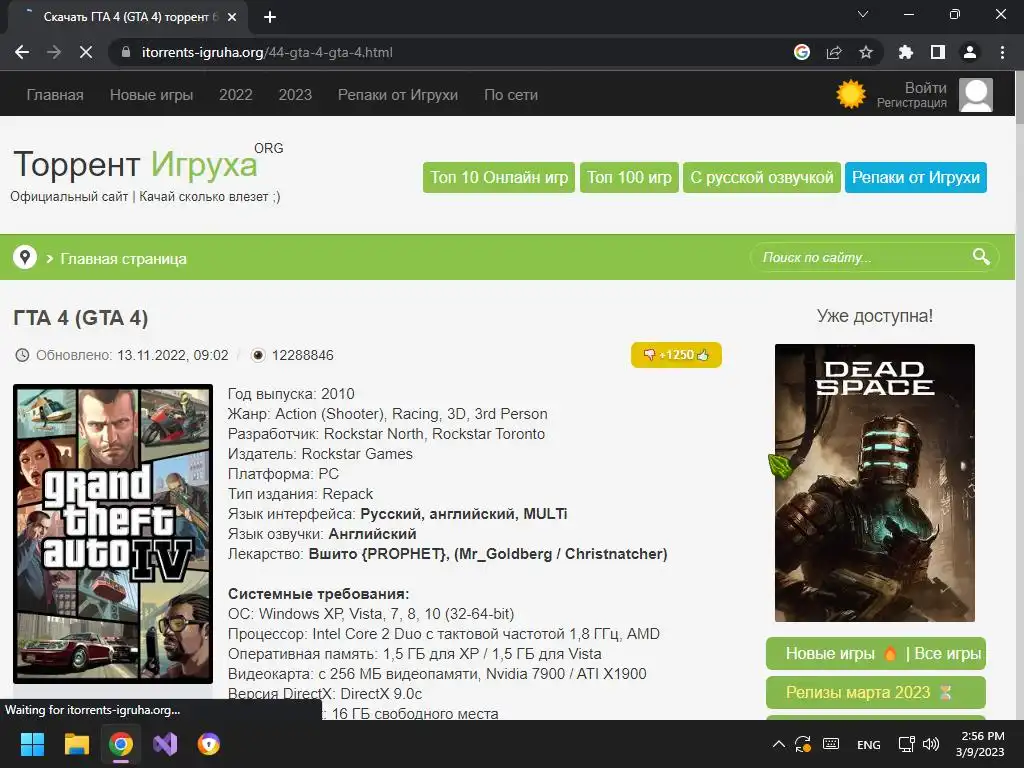Click update date 13.11.2022, 09:02

tap(172, 355)
